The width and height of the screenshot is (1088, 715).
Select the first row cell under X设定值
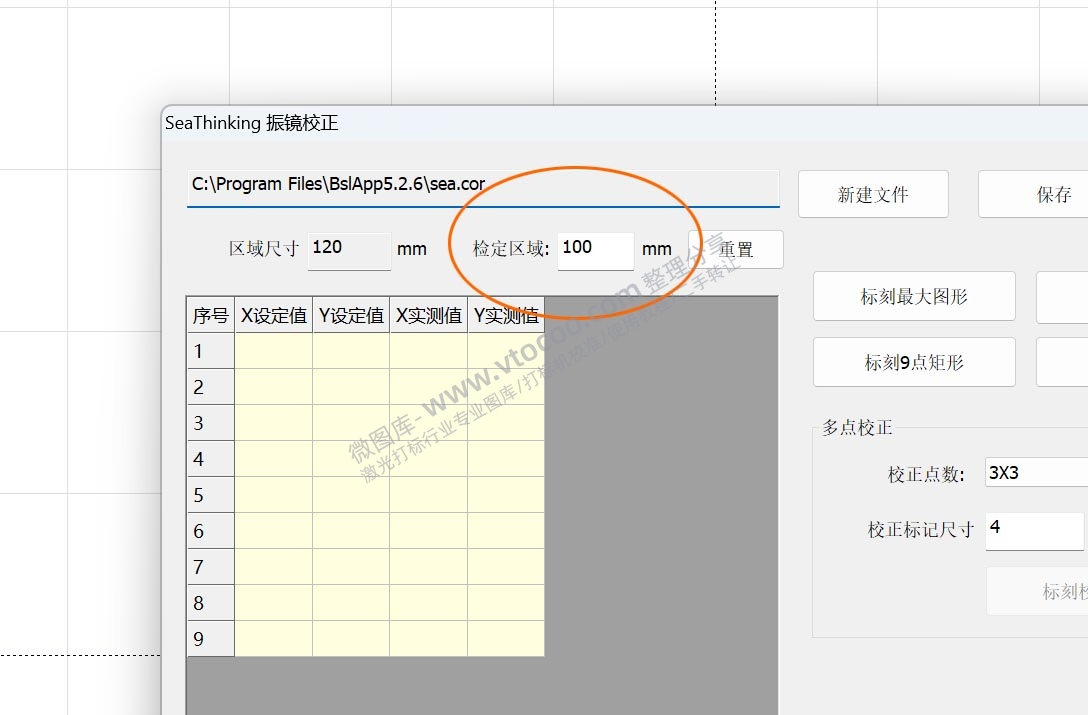point(273,350)
